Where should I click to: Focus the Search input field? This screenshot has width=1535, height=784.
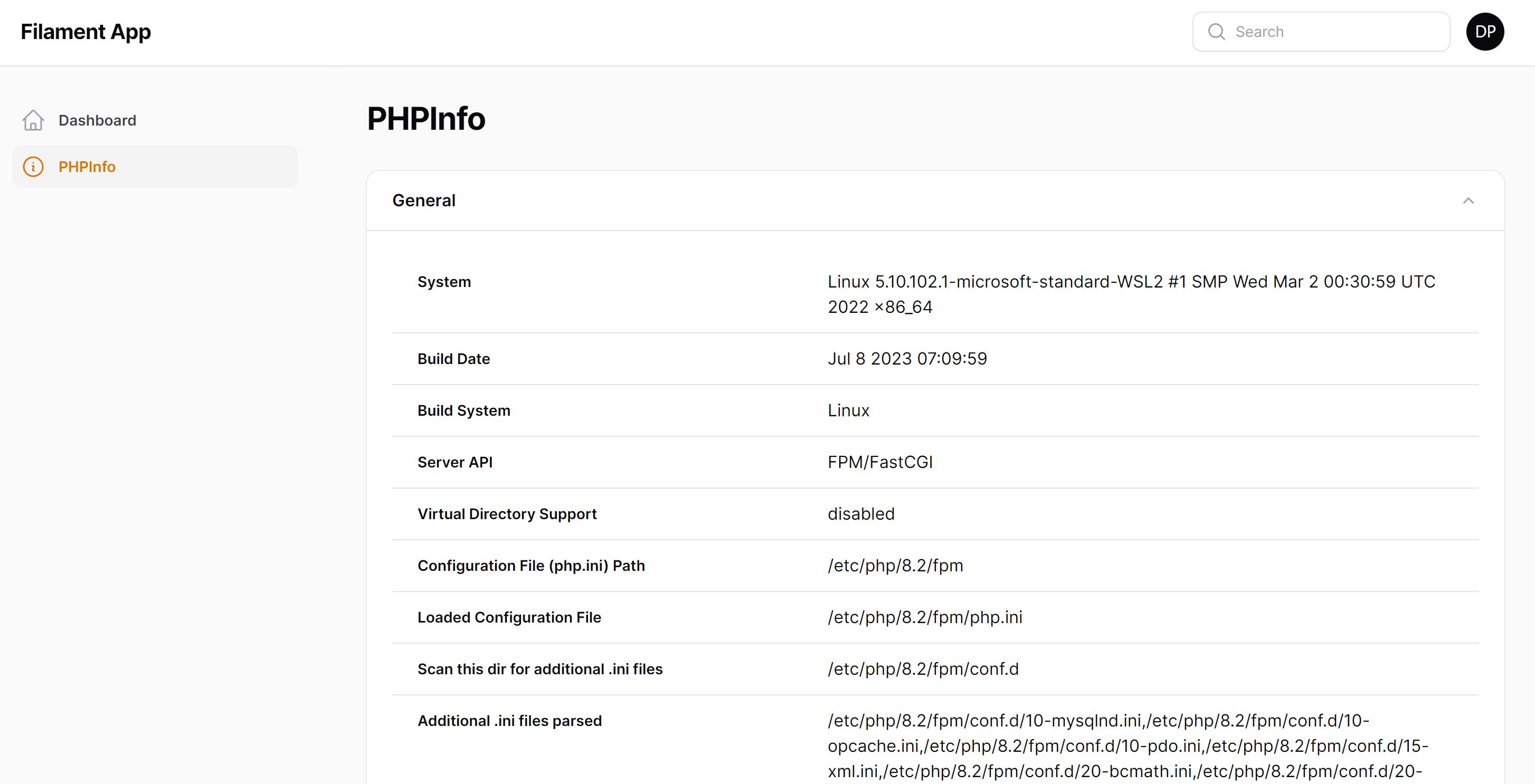1321,32
